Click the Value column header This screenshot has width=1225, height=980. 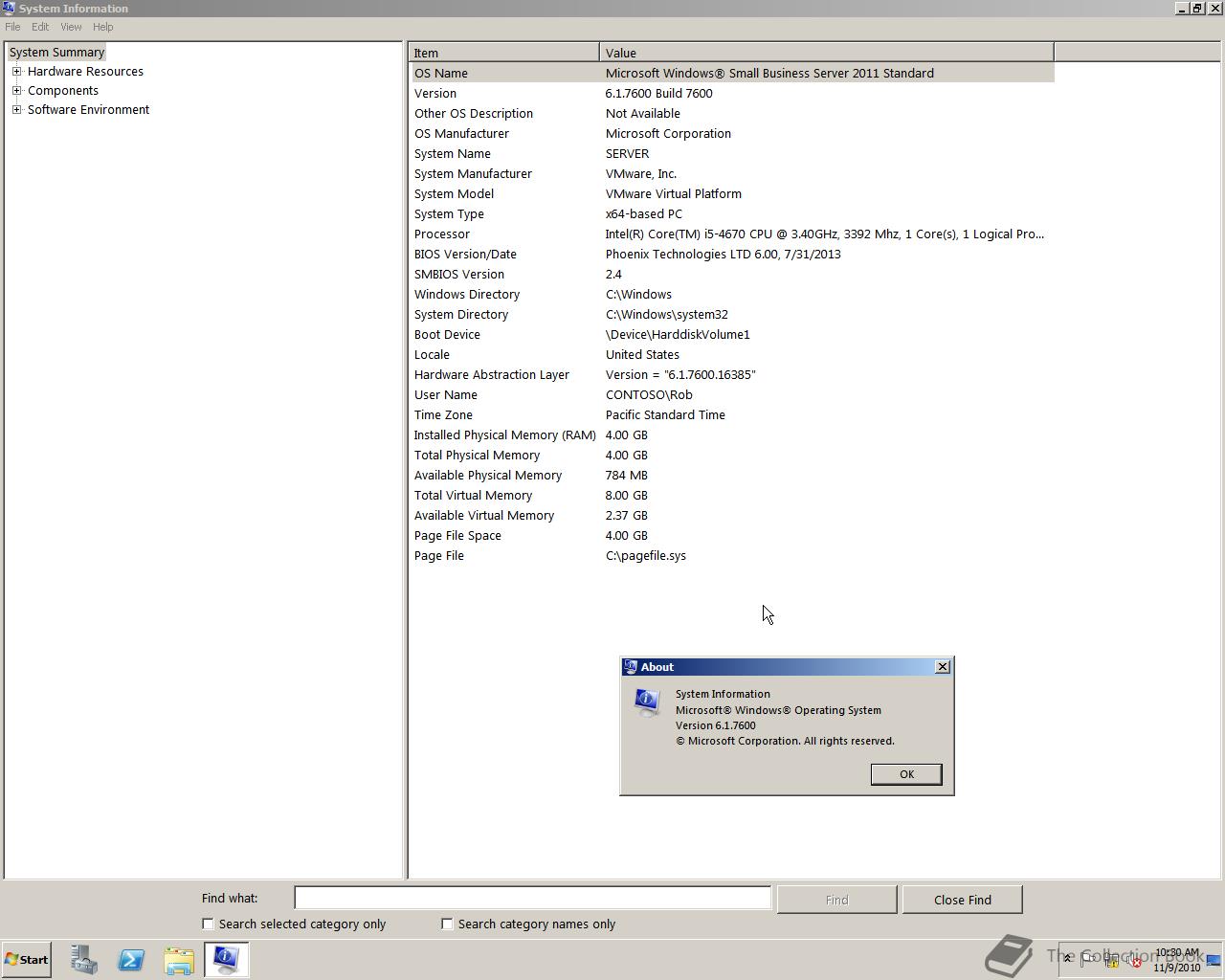826,53
